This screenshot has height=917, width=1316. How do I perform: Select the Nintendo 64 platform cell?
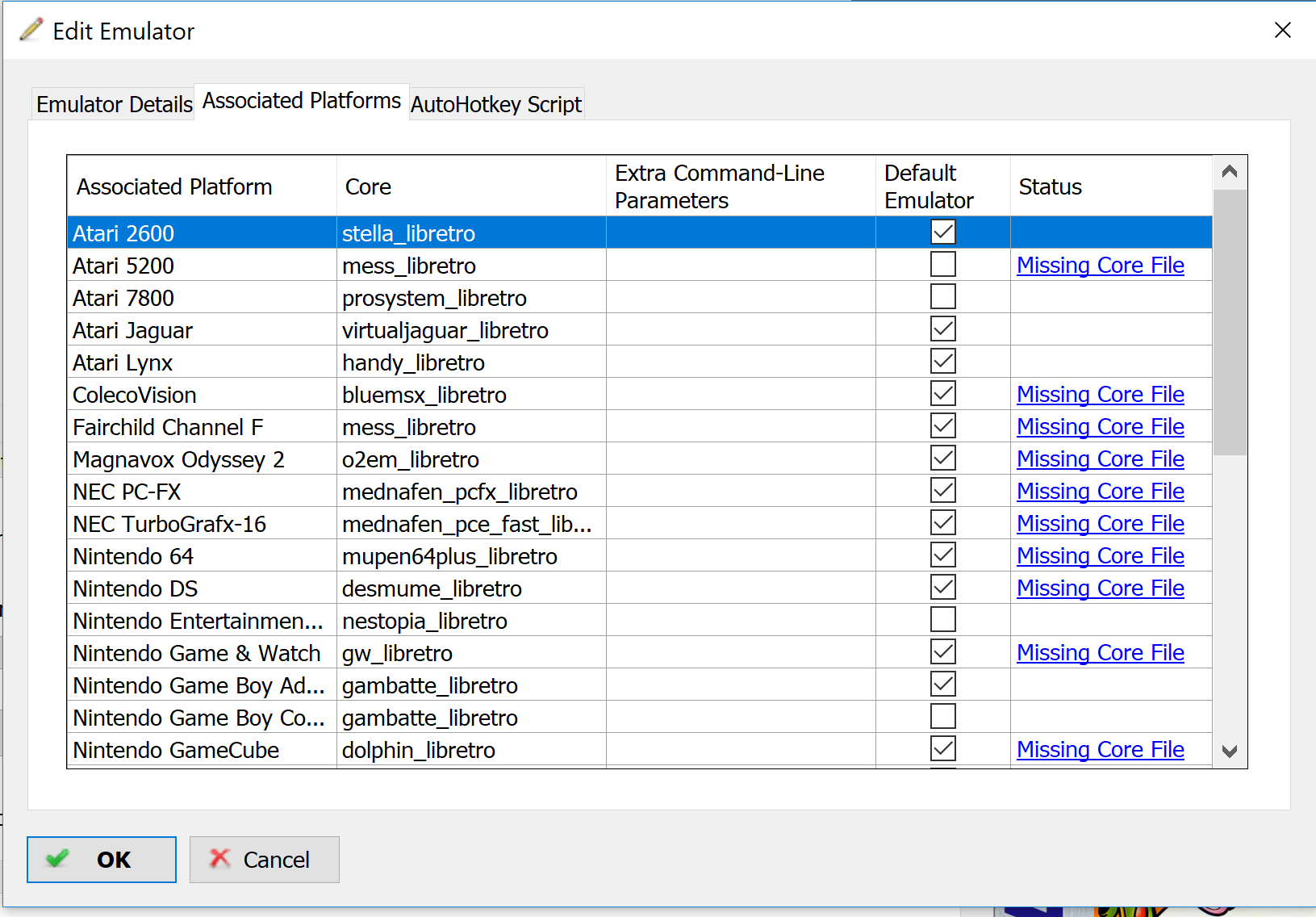(x=202, y=556)
